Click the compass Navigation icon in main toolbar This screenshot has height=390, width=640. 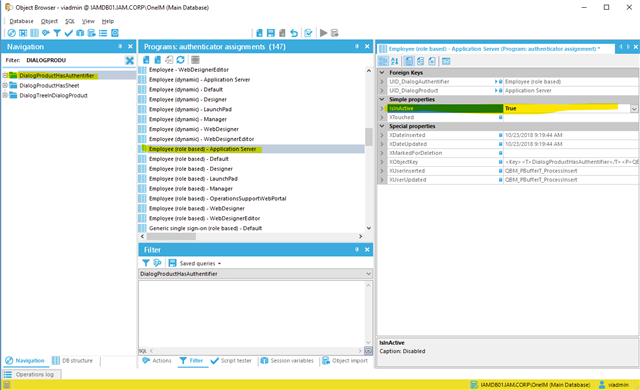click(x=11, y=33)
